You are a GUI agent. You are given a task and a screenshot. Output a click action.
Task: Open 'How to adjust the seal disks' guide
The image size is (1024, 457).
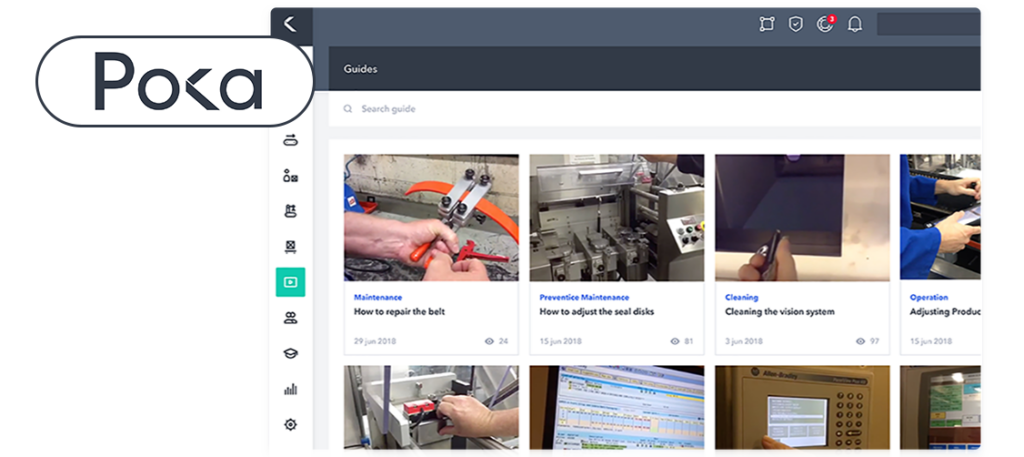click(x=597, y=312)
